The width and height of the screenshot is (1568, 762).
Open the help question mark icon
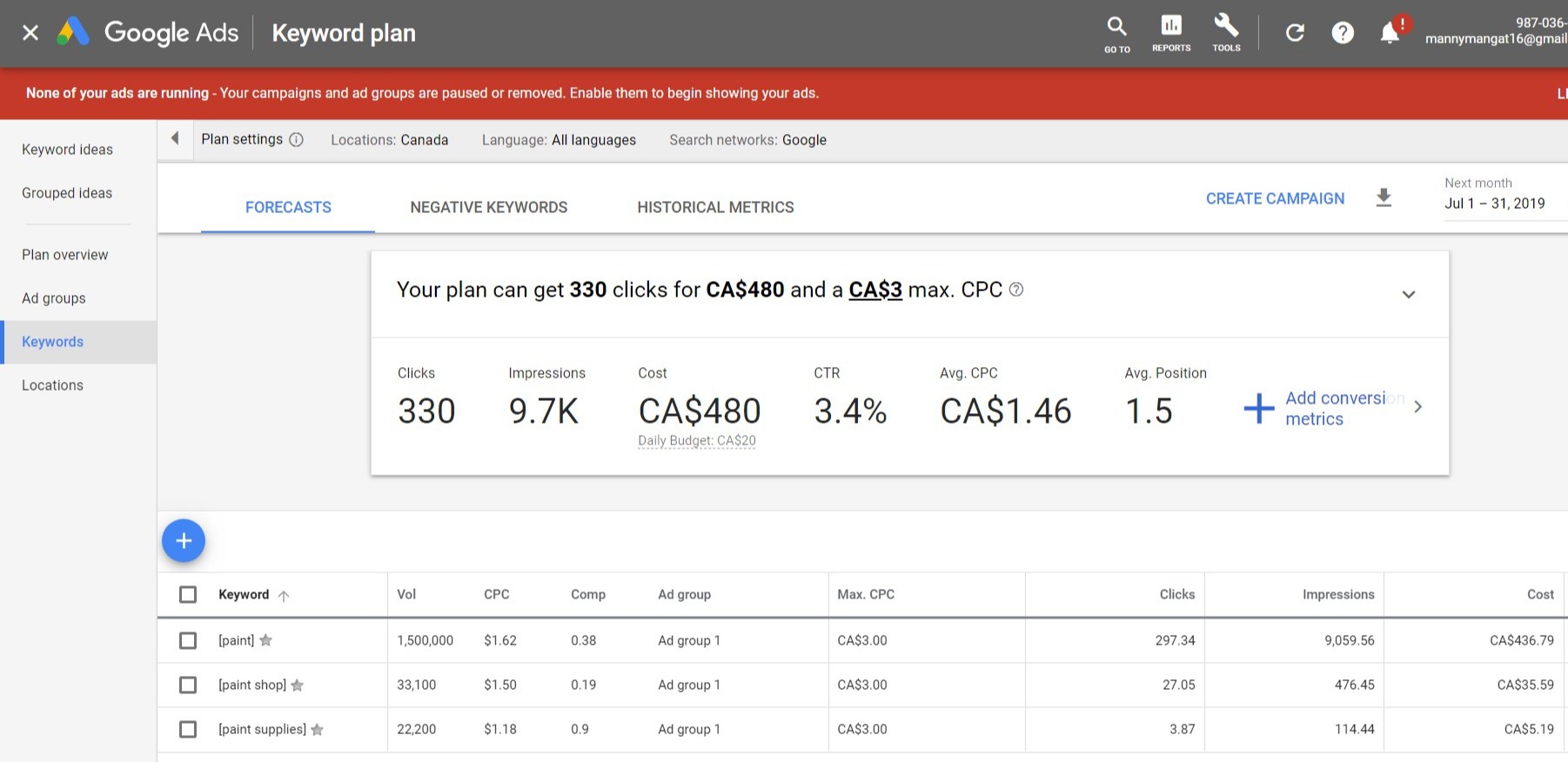[x=1343, y=33]
